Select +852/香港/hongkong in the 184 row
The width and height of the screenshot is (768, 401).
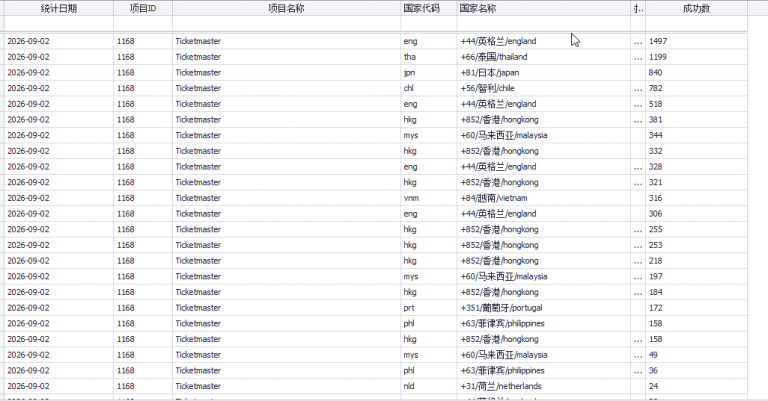[x=544, y=292]
